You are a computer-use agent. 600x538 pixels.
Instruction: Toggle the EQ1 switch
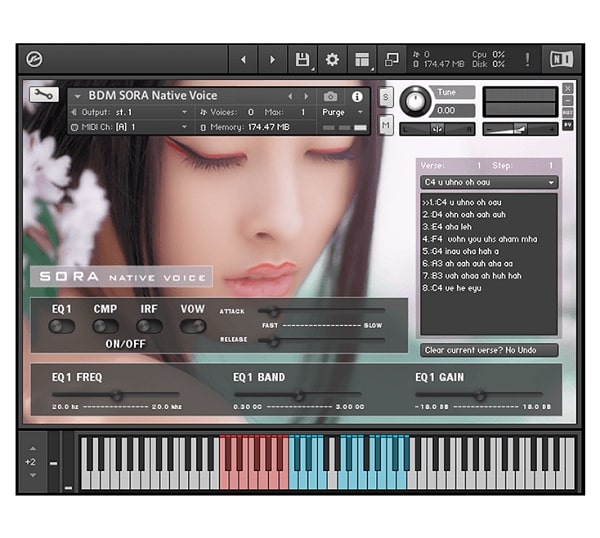point(62,326)
